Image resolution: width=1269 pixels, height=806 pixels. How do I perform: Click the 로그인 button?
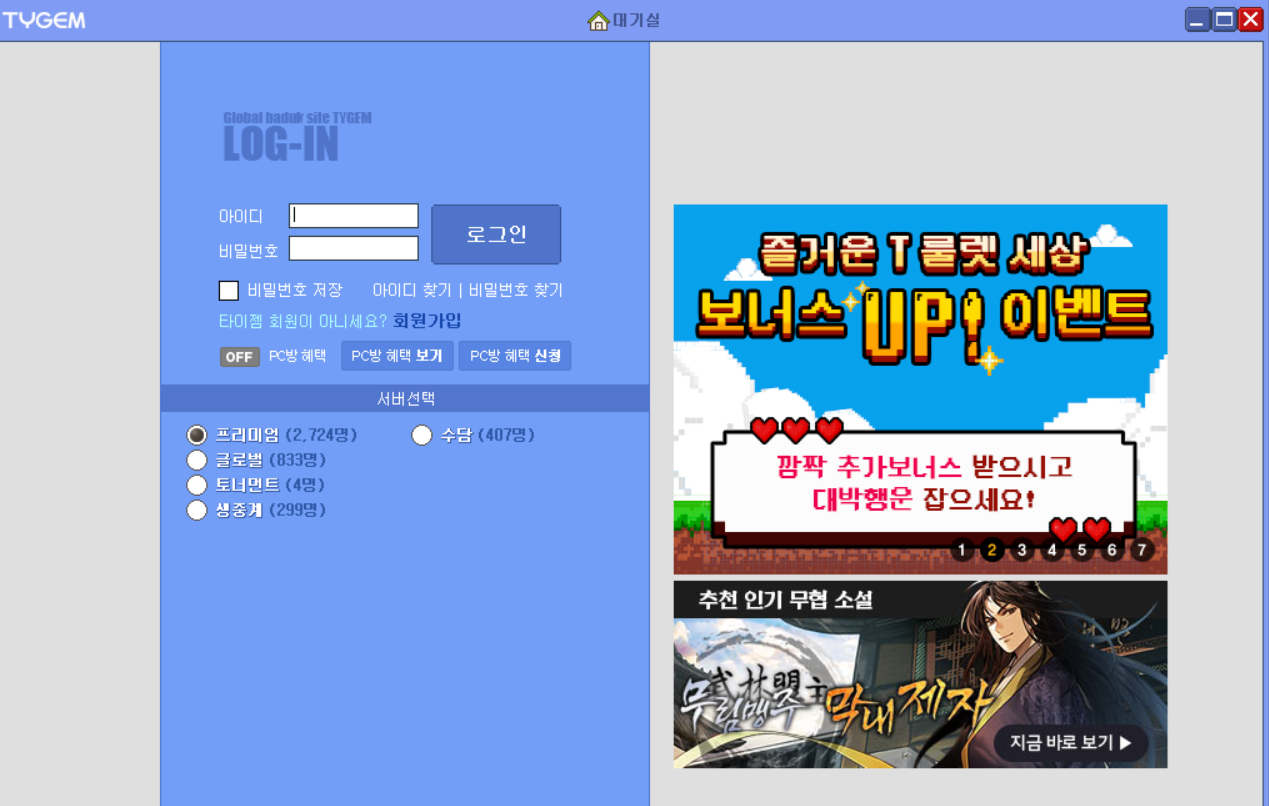tap(496, 235)
